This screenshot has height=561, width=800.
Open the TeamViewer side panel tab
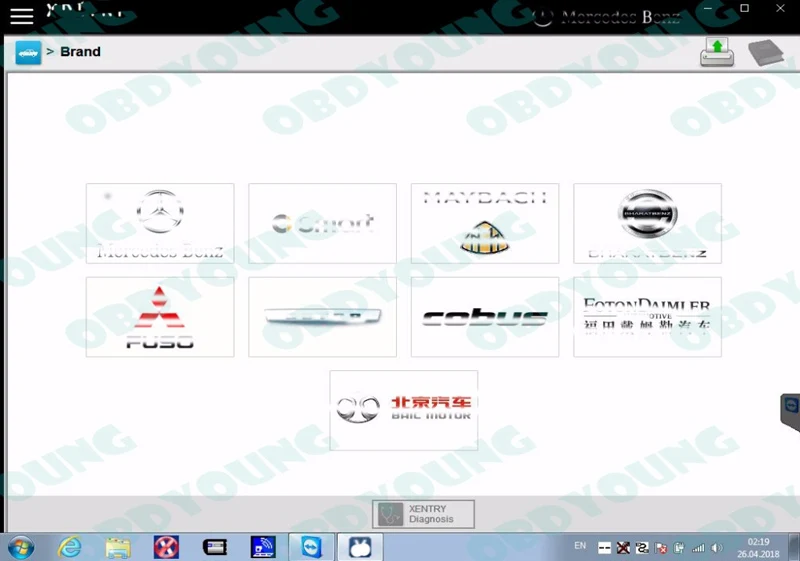coord(791,412)
